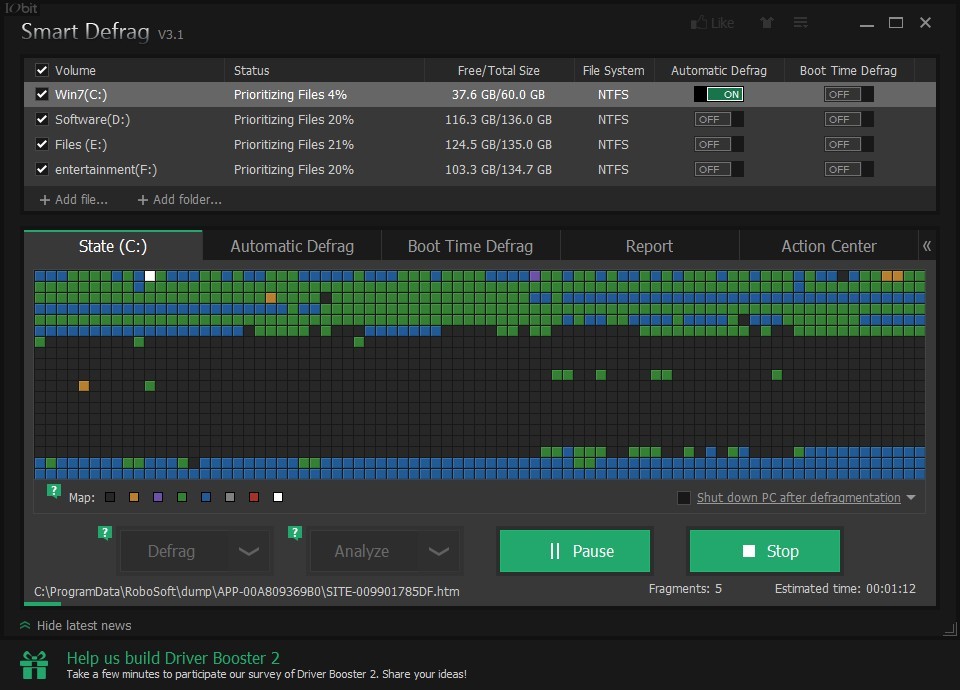Pause the defragmentation

575,551
